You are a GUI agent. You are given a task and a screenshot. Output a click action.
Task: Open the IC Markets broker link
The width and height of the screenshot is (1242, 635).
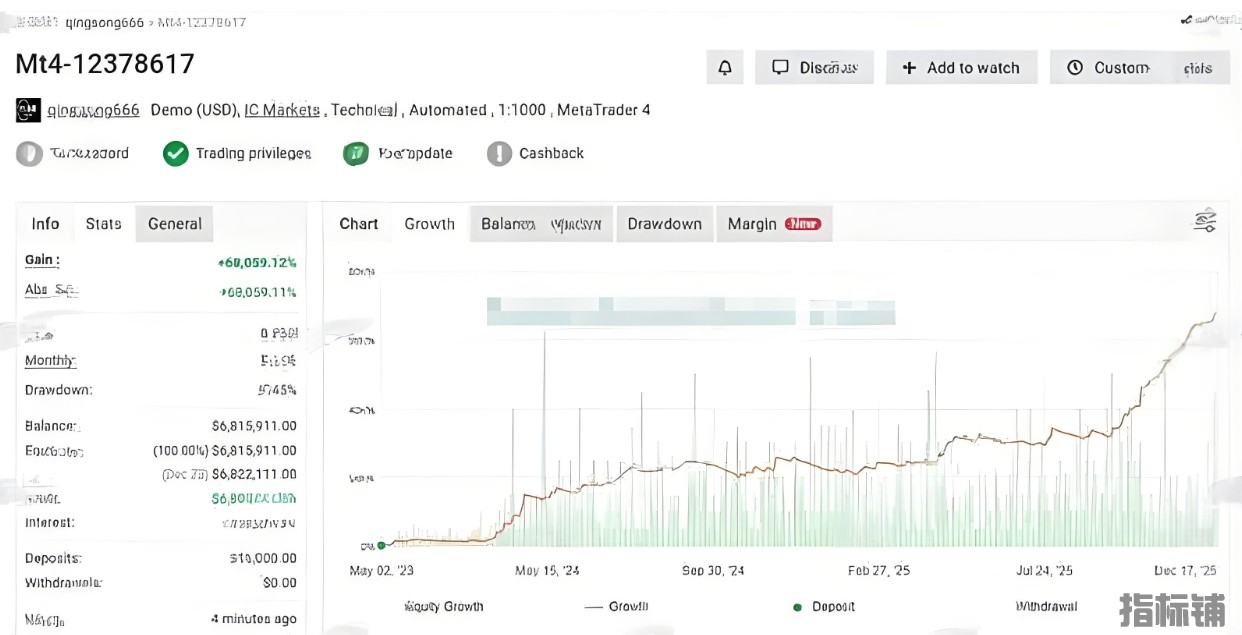coord(282,110)
